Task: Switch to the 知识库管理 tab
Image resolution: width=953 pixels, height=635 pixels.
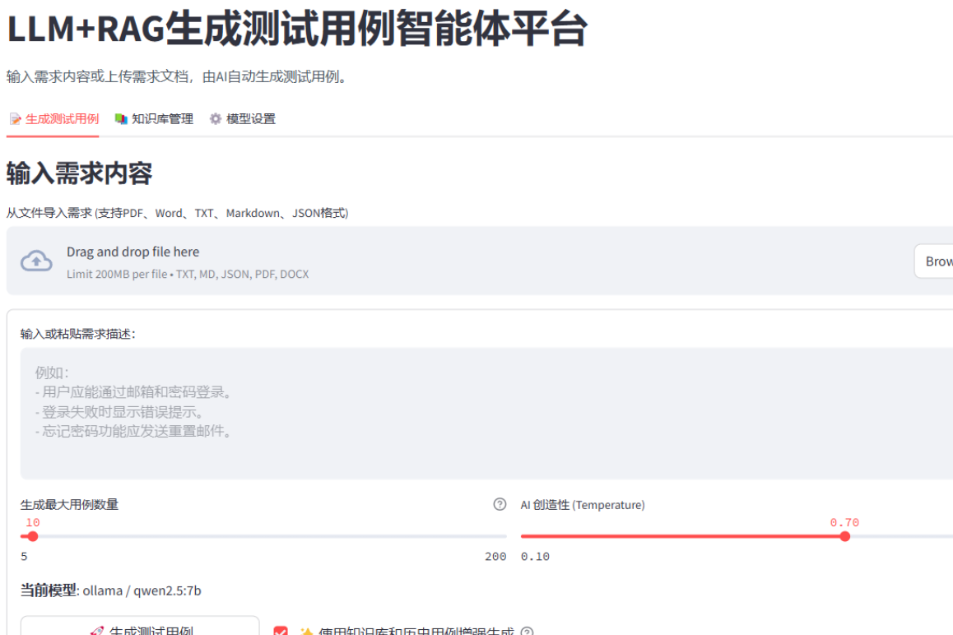Action: click(x=154, y=119)
